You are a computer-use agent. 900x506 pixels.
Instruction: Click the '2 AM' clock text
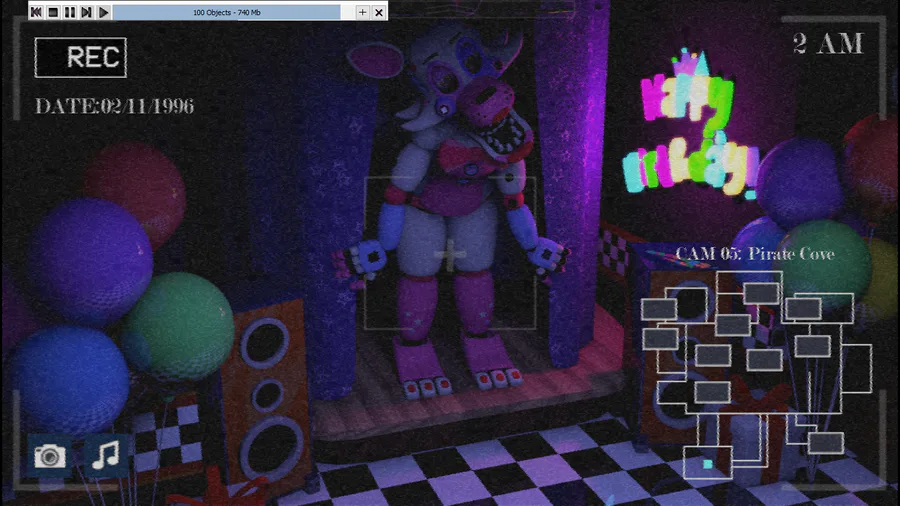(828, 44)
